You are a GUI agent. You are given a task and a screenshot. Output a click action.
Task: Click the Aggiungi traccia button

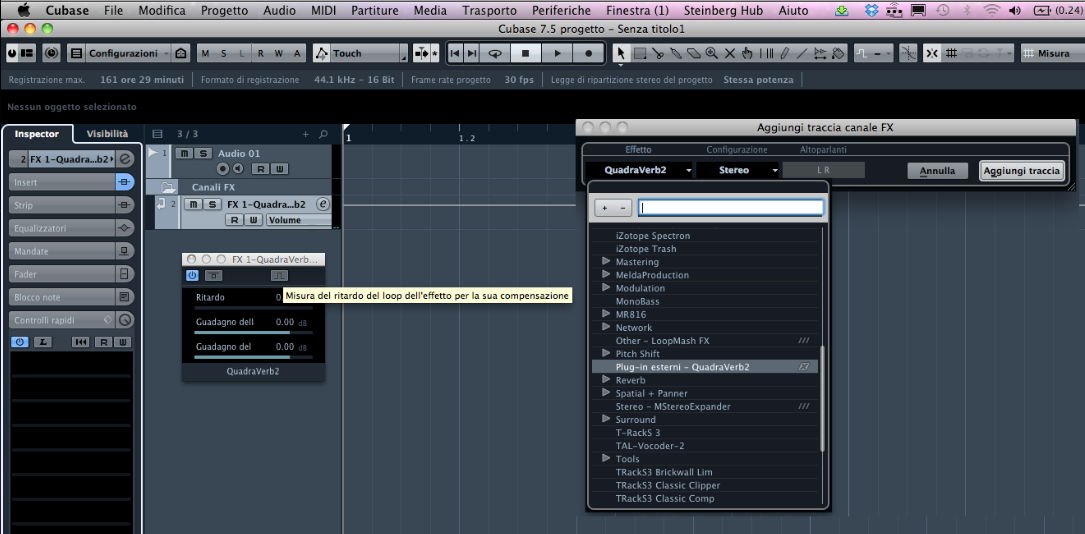point(1021,171)
